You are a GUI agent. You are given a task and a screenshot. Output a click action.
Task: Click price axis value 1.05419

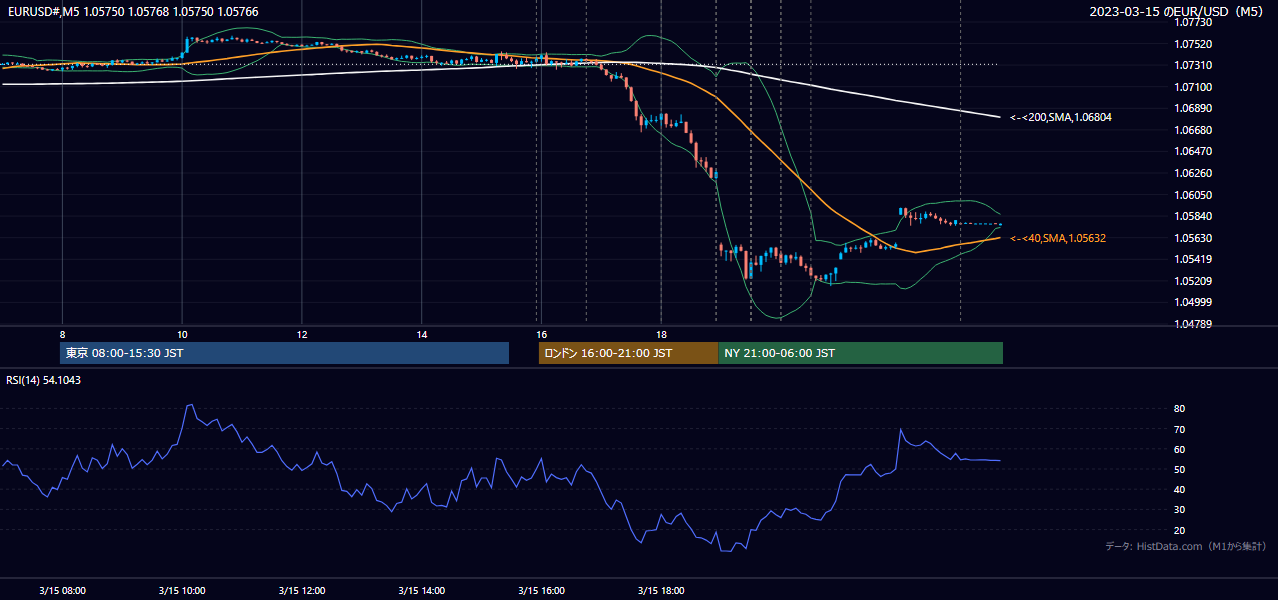click(x=1193, y=259)
